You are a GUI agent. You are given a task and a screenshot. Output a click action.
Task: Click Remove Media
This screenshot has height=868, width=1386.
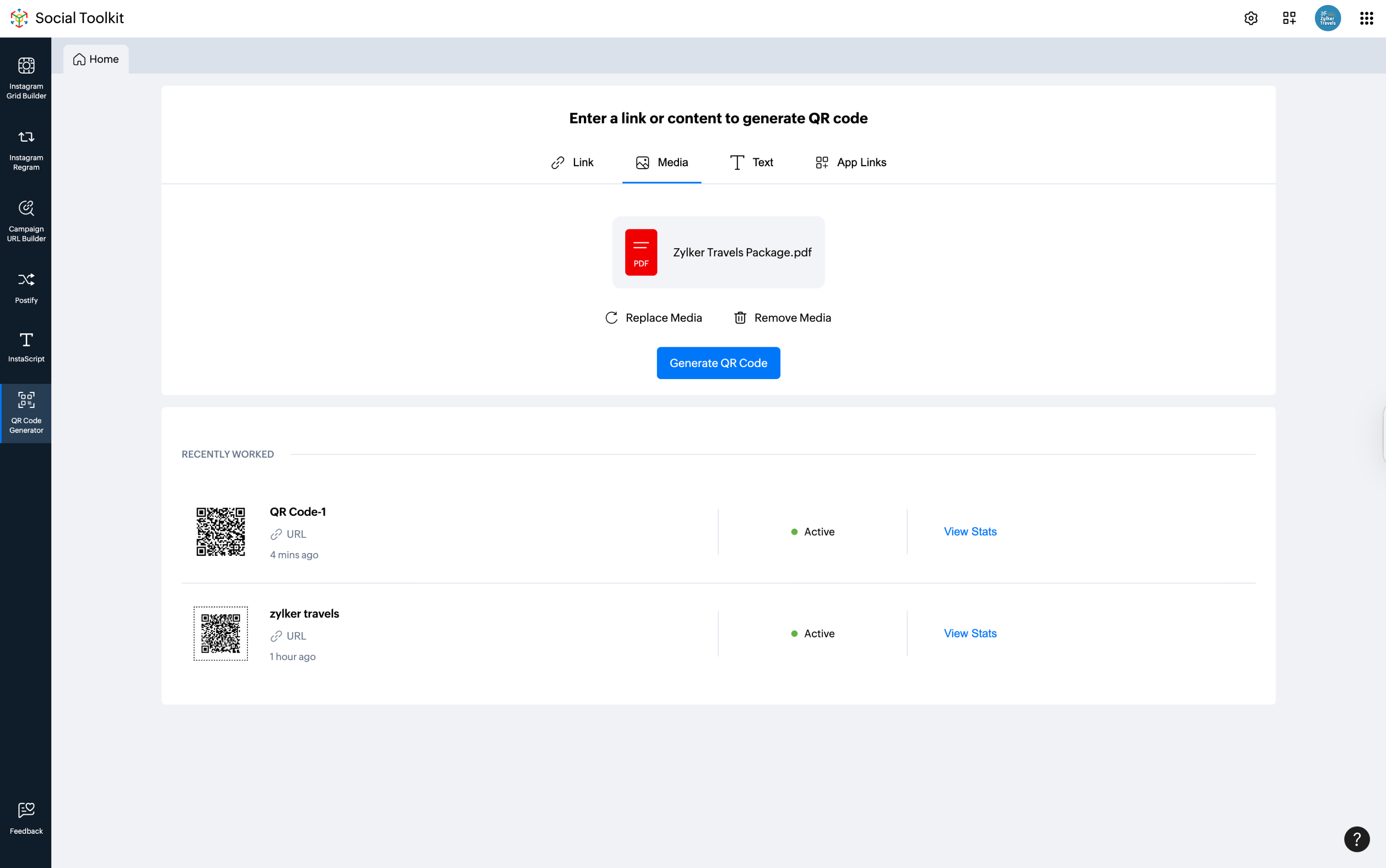point(782,317)
